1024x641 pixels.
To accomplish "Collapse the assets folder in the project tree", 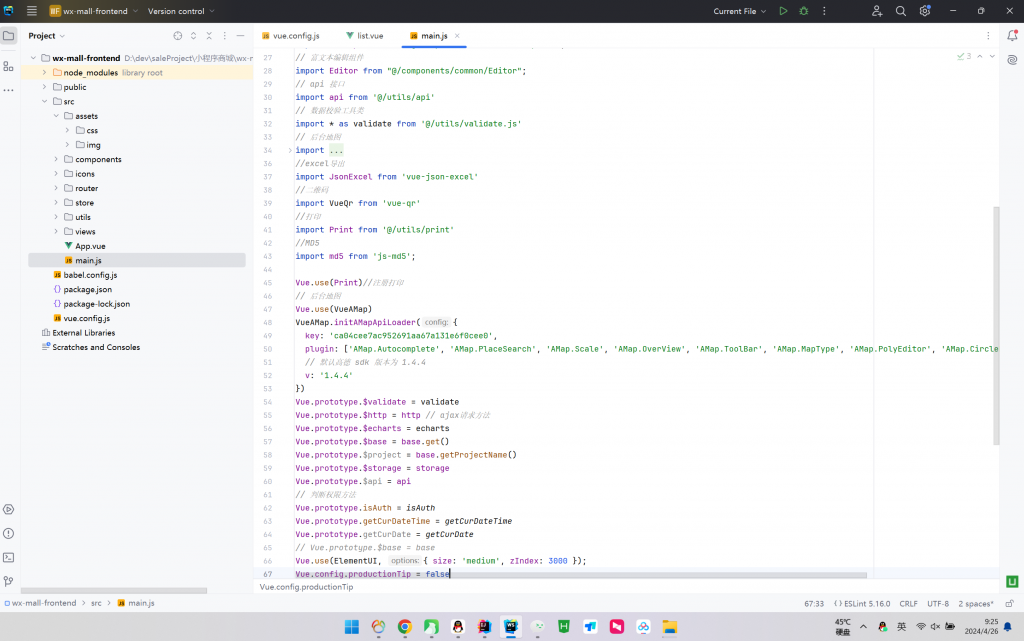I will [56, 116].
